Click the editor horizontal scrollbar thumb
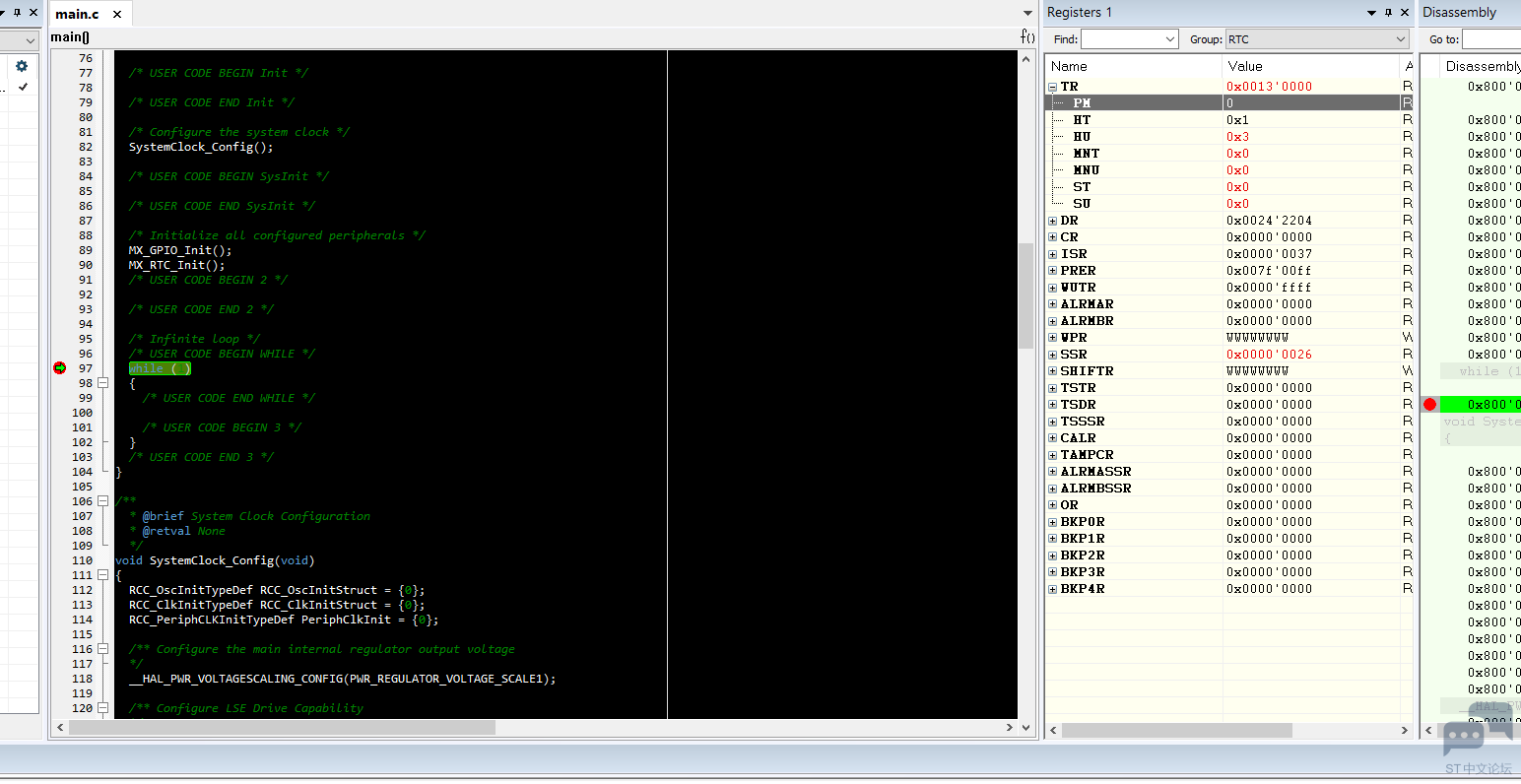 [282, 728]
